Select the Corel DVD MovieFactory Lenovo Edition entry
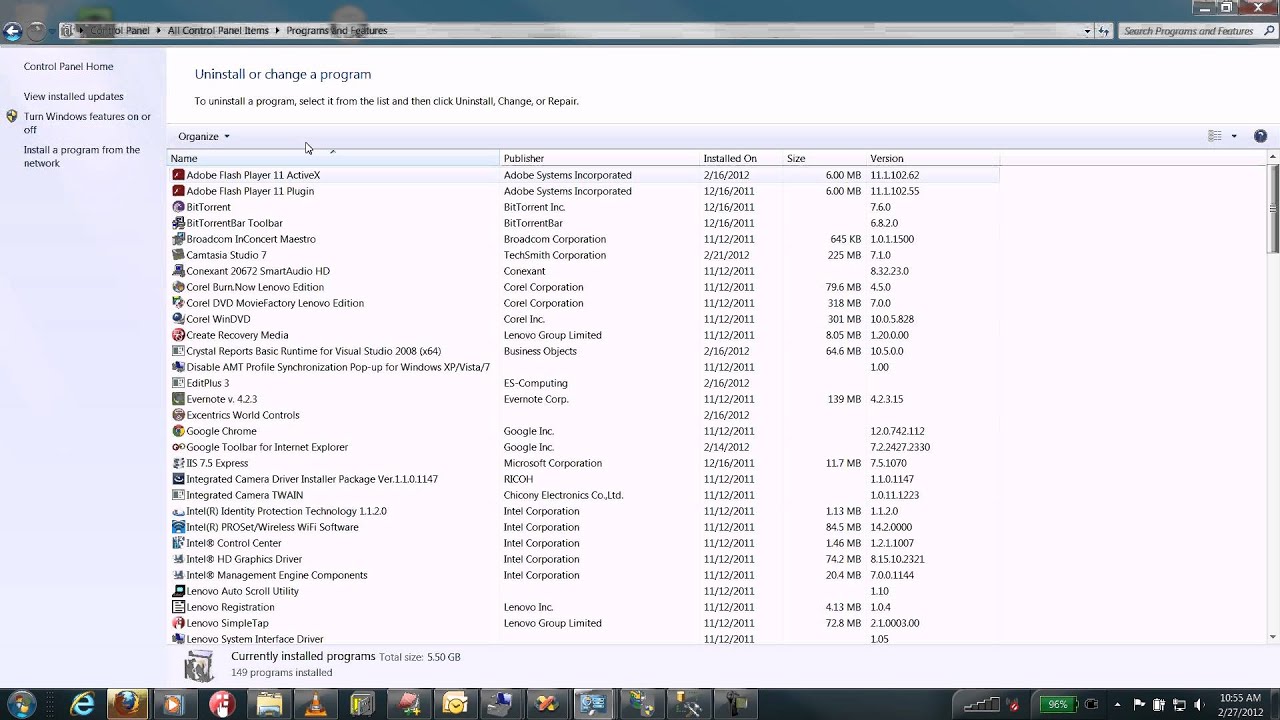 coord(583,303)
